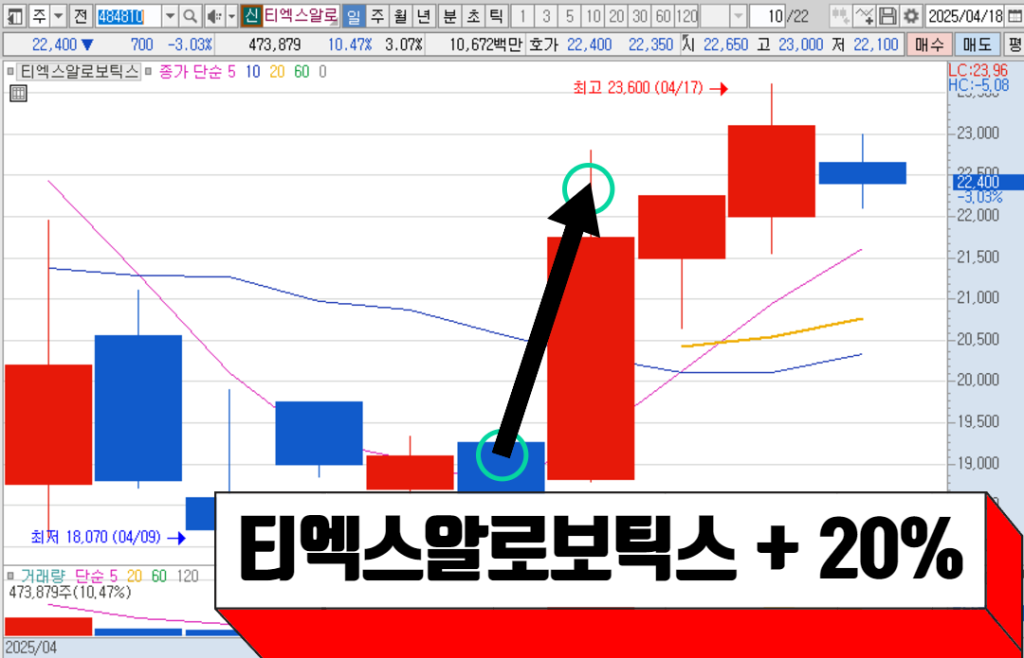Select the 3 interval button

(547, 15)
